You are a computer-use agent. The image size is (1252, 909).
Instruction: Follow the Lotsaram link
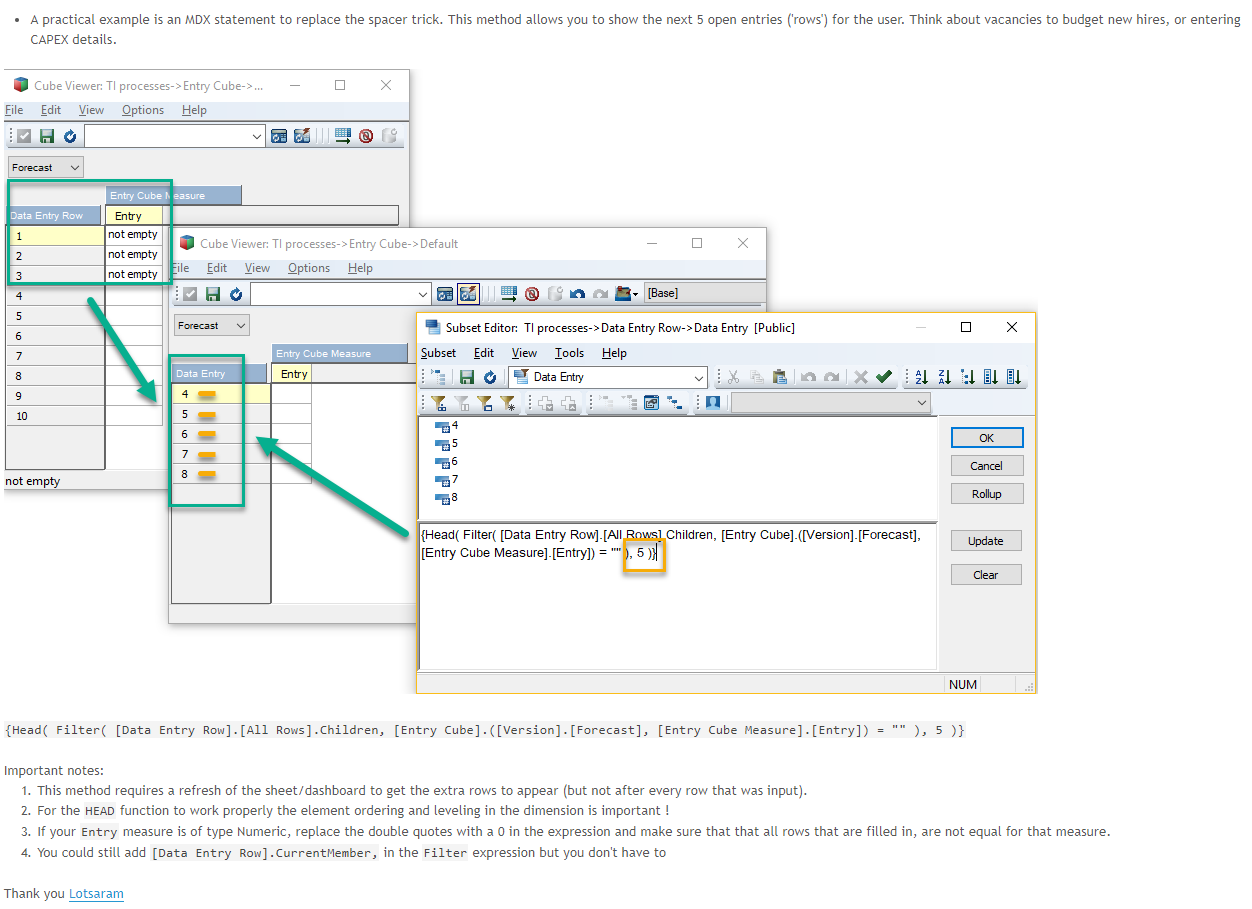pyautogui.click(x=96, y=893)
